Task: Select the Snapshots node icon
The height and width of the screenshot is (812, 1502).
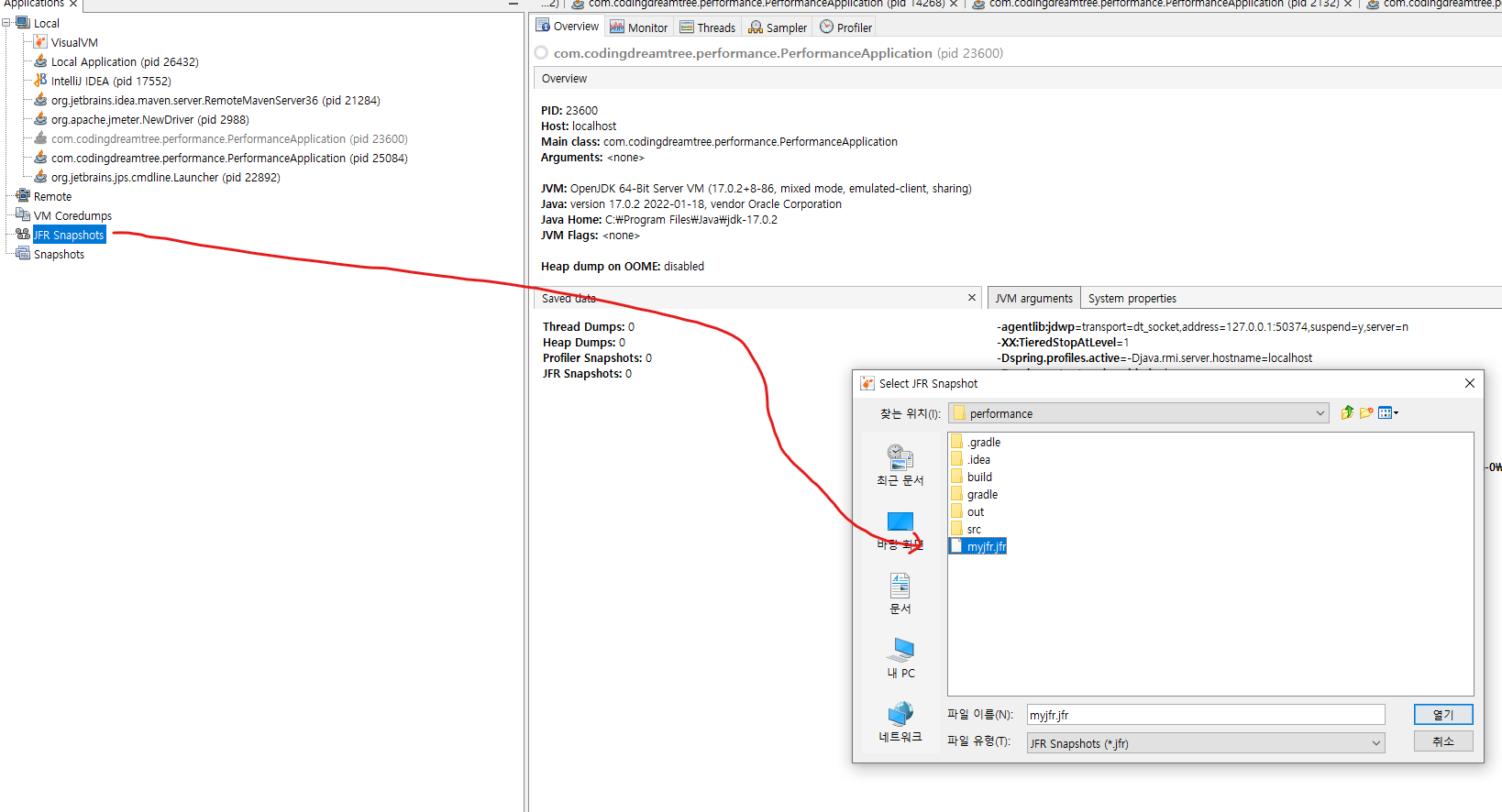Action: tap(23, 254)
